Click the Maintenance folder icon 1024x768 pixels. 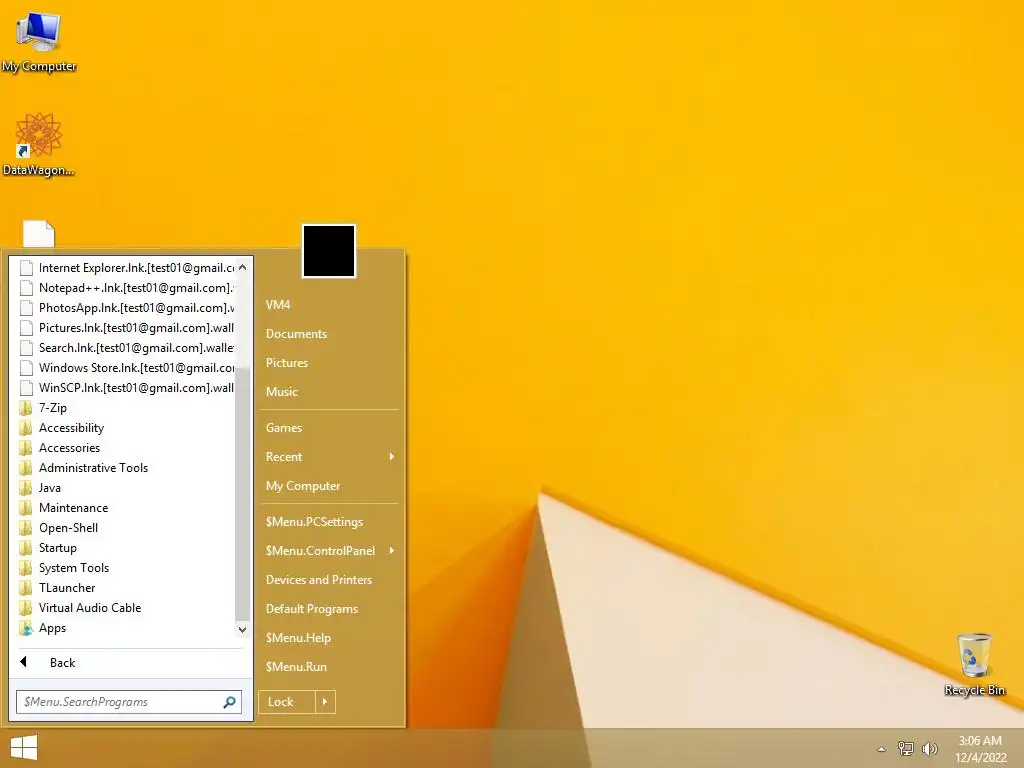(26, 508)
